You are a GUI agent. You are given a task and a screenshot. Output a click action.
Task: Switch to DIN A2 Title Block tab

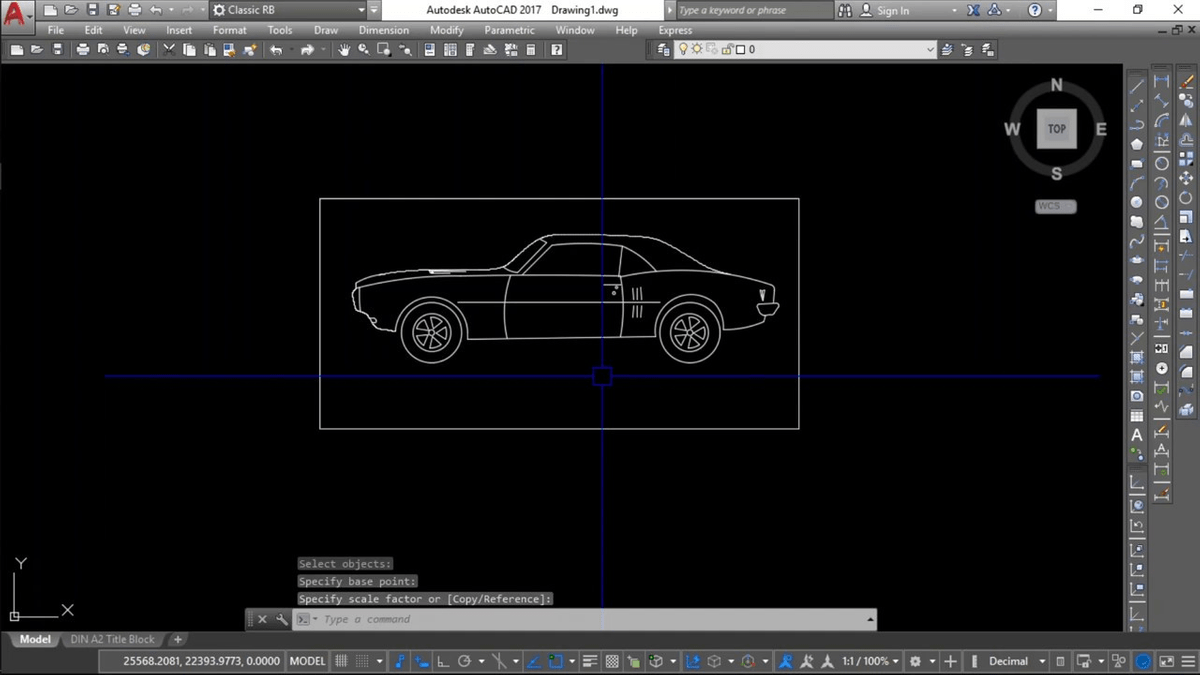[x=112, y=639]
